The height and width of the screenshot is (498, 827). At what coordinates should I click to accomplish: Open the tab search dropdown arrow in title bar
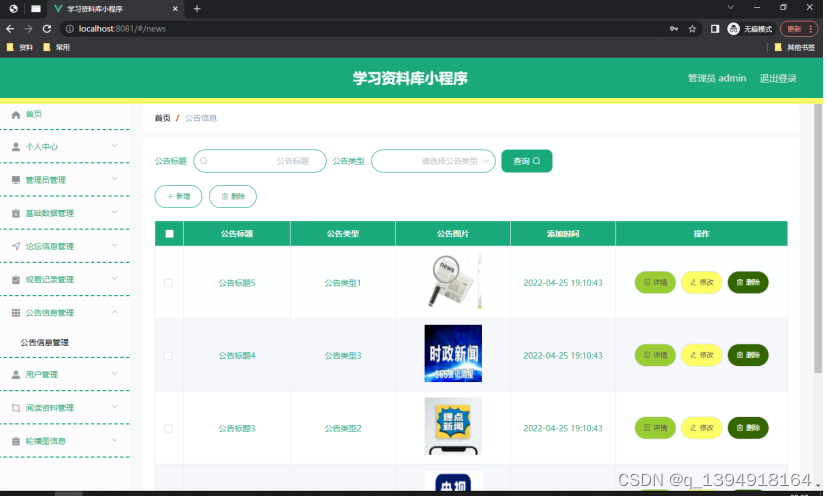[730, 7]
